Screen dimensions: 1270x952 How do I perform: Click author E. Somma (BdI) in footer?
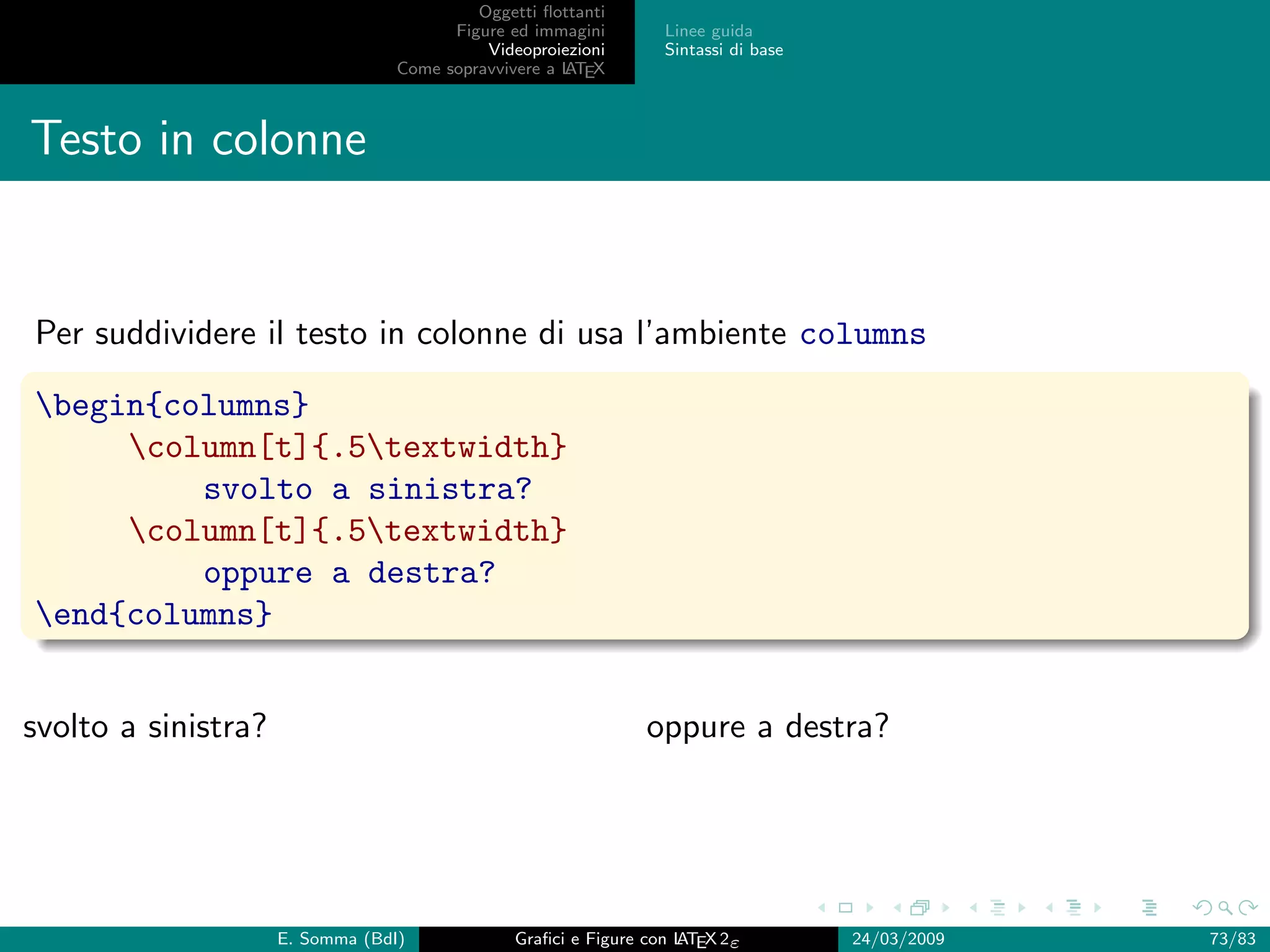pos(341,939)
